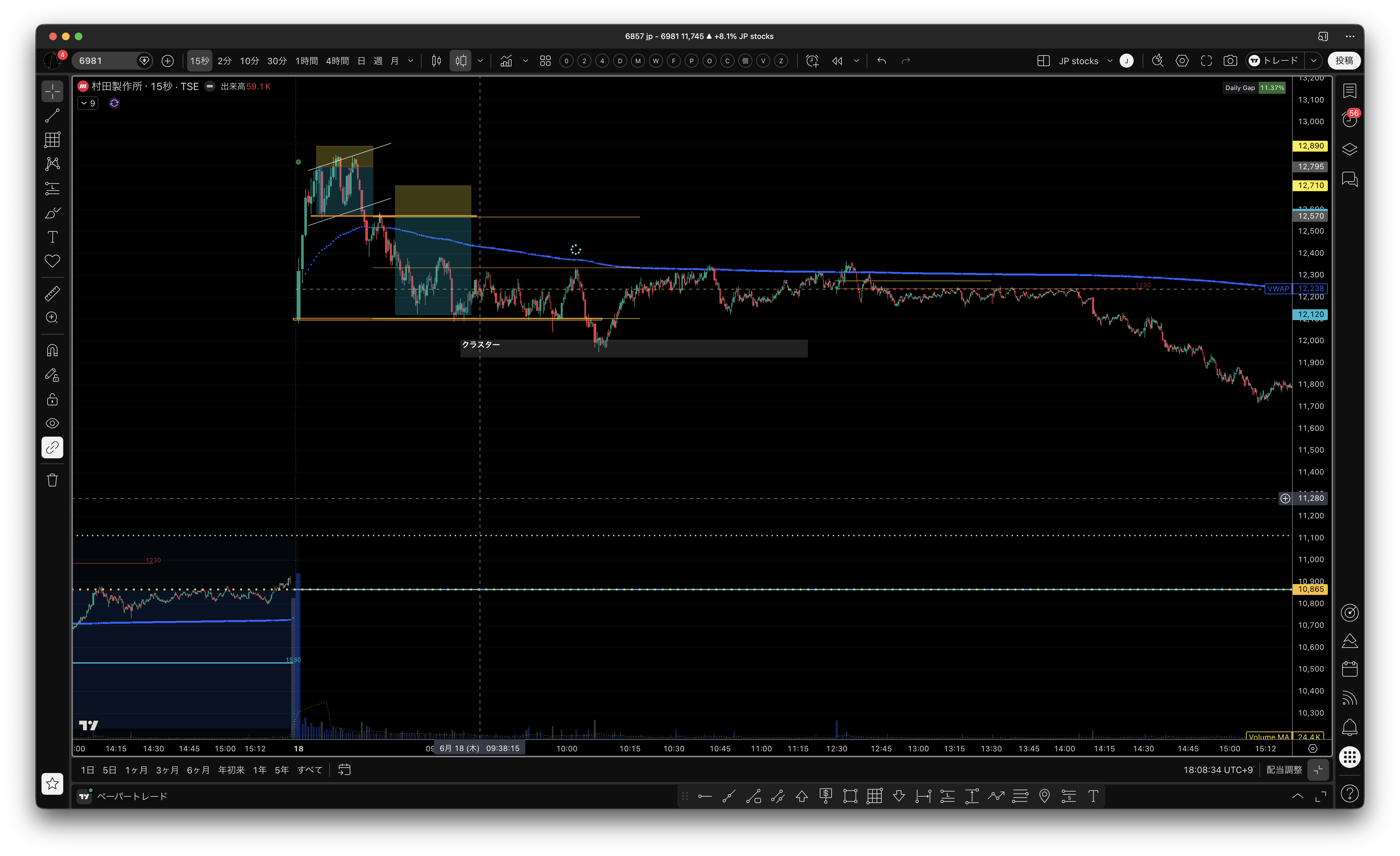Redo the chart action
Viewport: 1400px width, 856px height.
coord(906,61)
